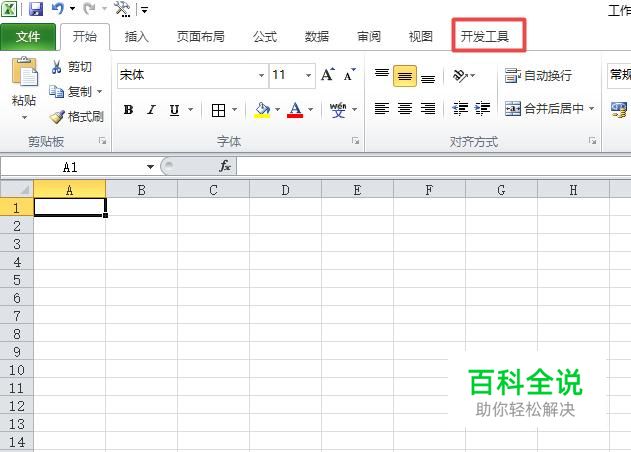Image resolution: width=631 pixels, height=452 pixels.
Task: Toggle top vertical align
Action: [x=382, y=75]
